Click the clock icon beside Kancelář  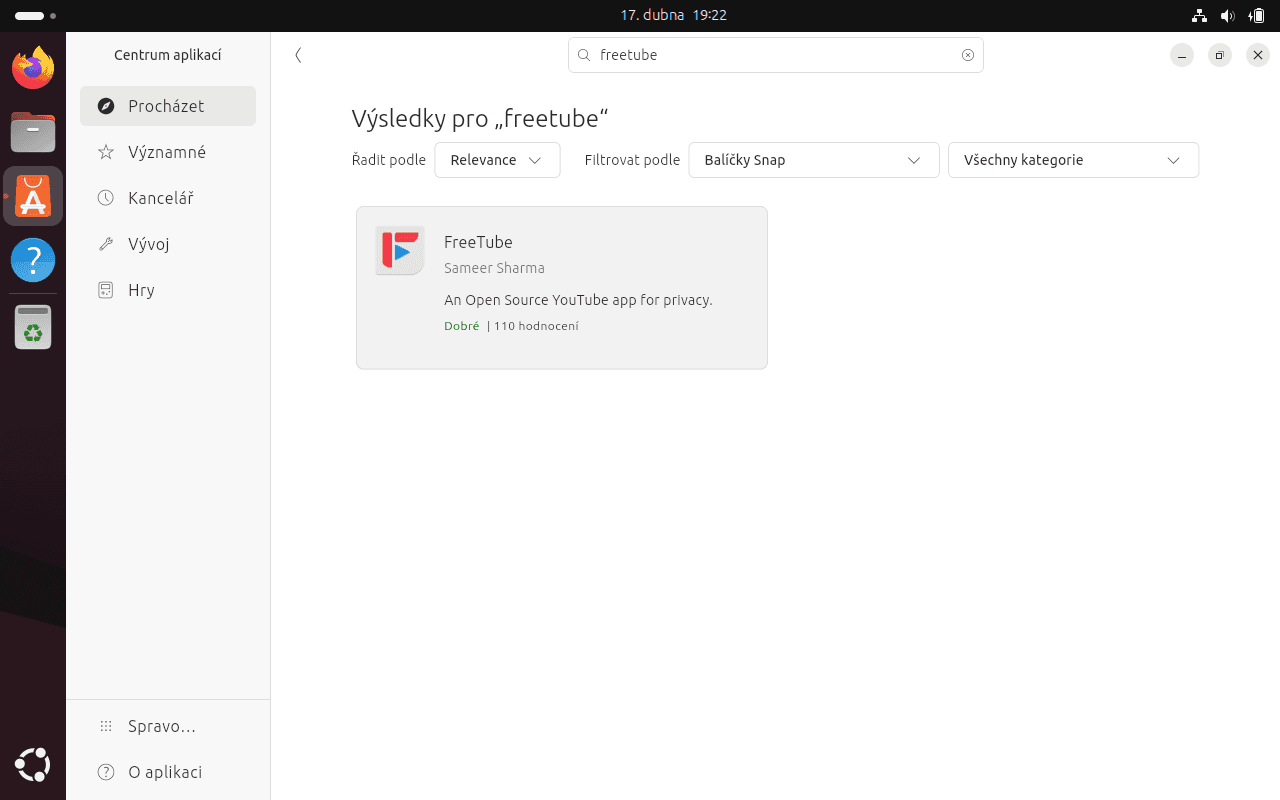click(105, 198)
